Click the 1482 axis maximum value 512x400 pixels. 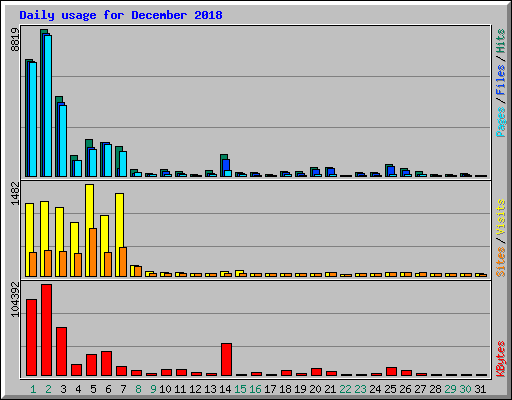15,193
